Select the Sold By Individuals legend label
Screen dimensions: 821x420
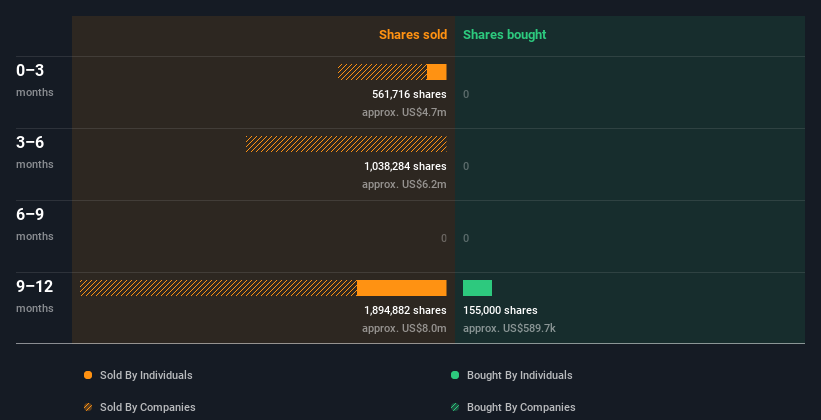[146, 375]
